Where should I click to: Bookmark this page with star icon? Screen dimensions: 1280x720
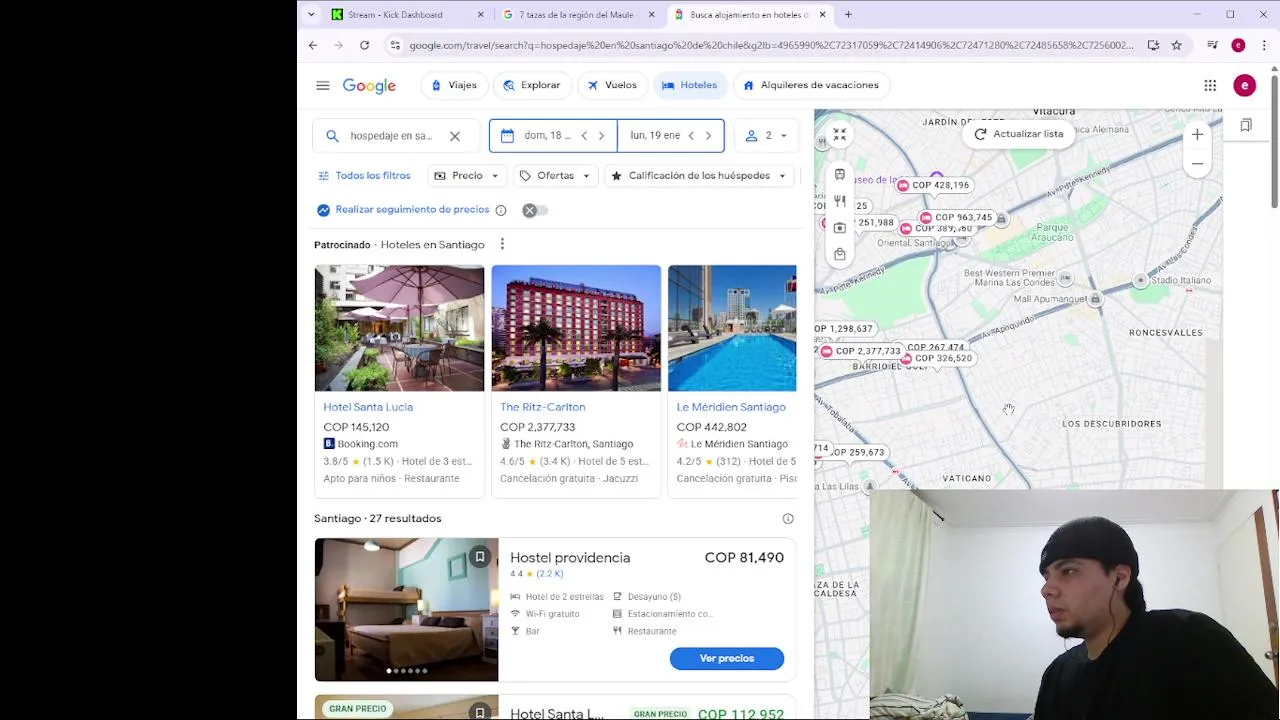[1176, 45]
